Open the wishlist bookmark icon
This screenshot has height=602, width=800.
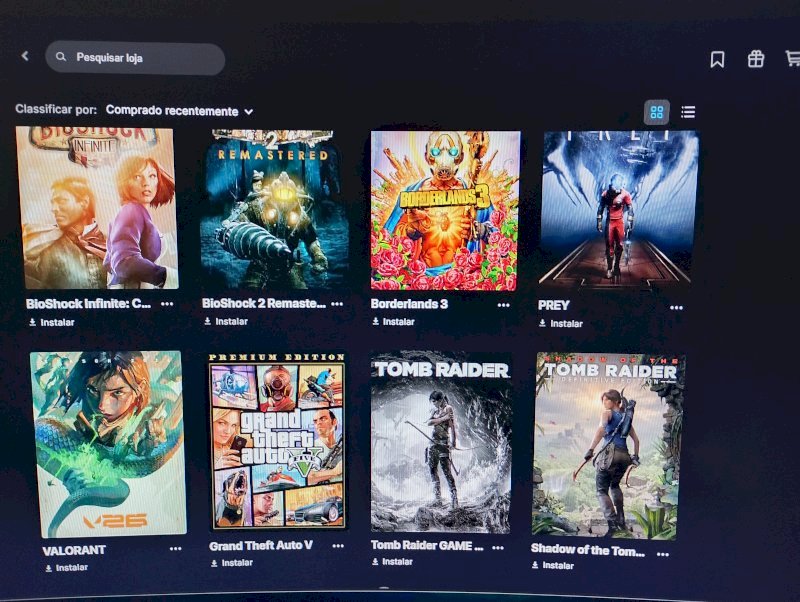[x=717, y=60]
